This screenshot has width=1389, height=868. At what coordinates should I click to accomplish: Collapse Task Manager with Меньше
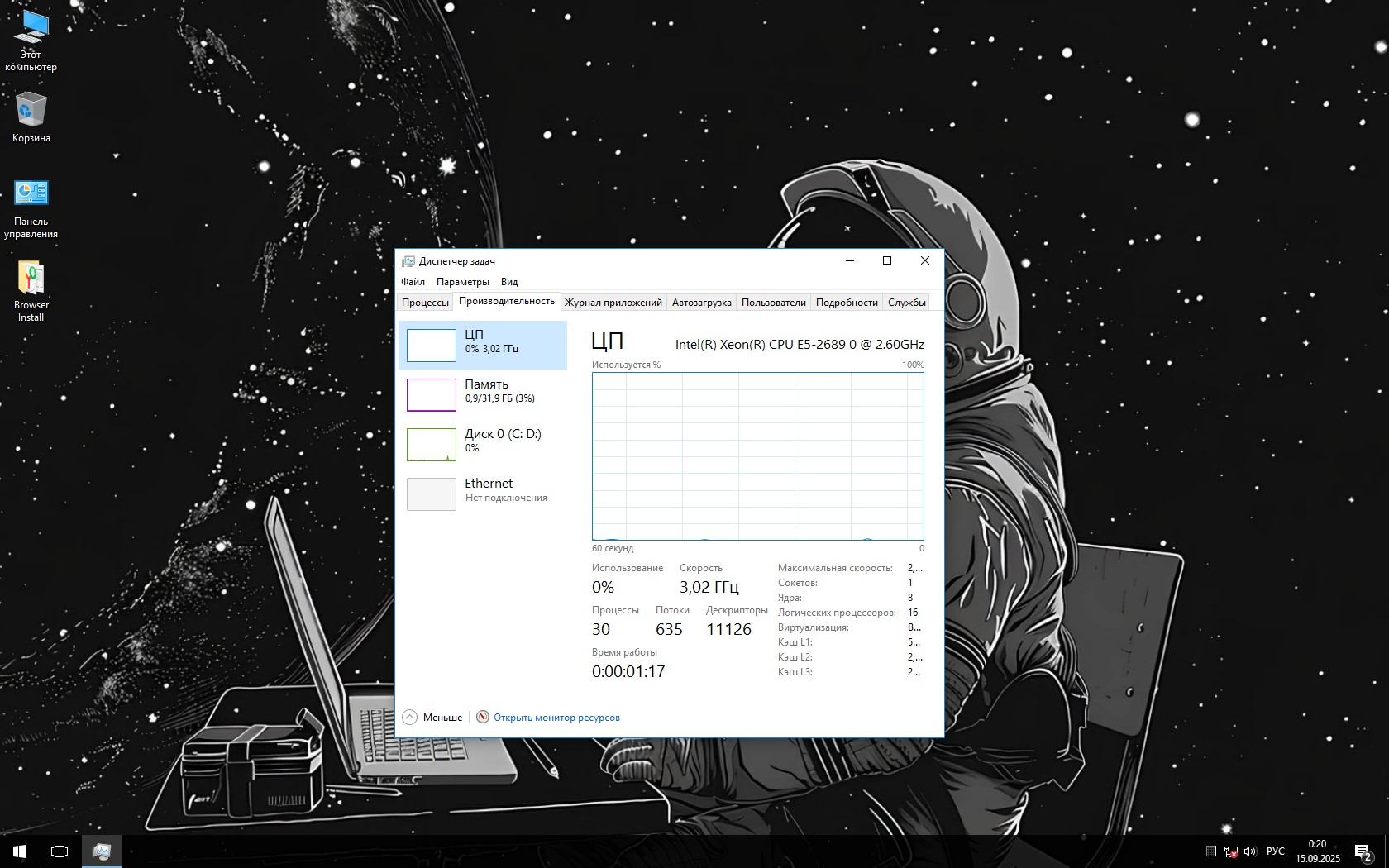pos(433,718)
